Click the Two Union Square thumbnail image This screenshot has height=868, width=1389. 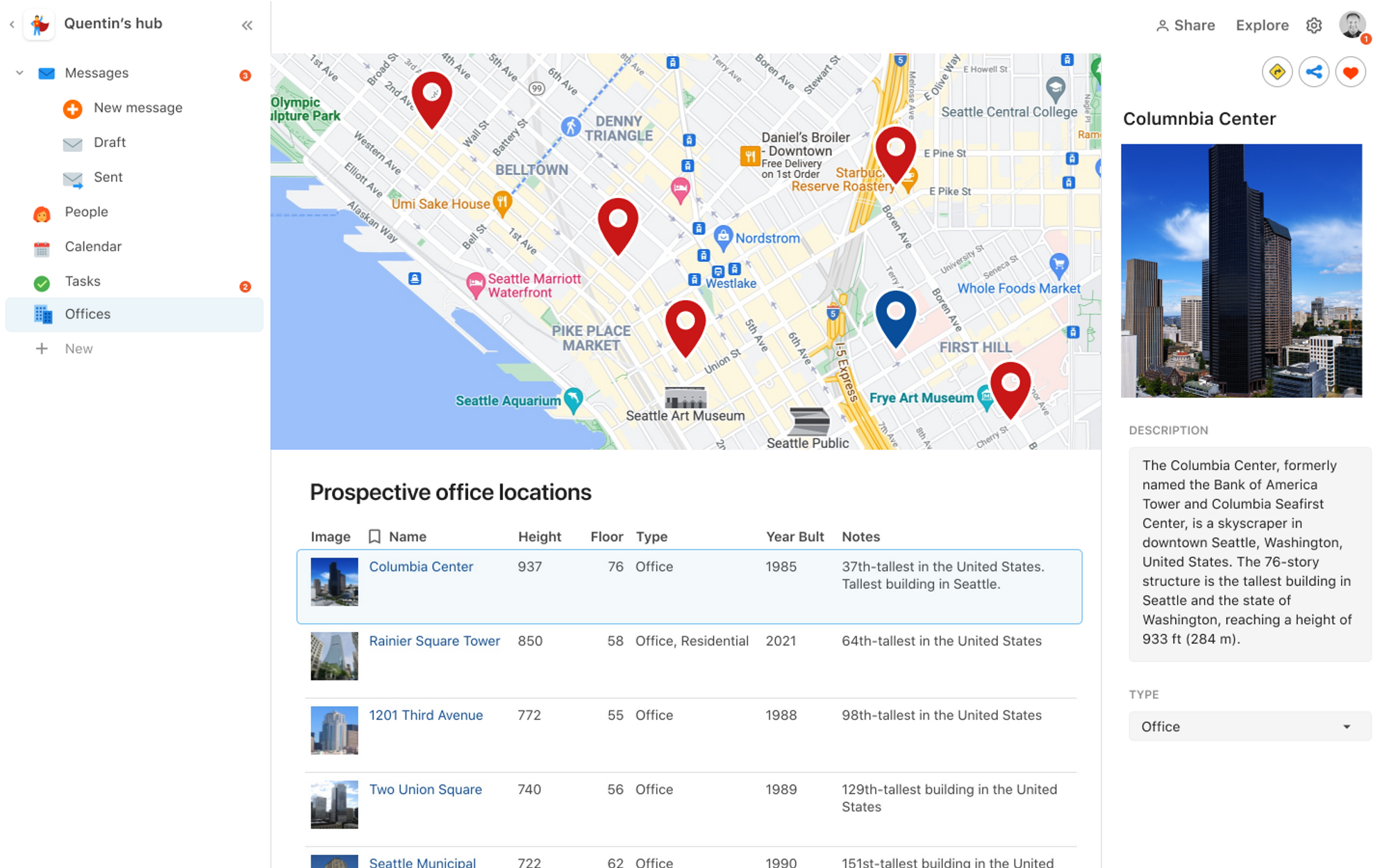click(334, 804)
